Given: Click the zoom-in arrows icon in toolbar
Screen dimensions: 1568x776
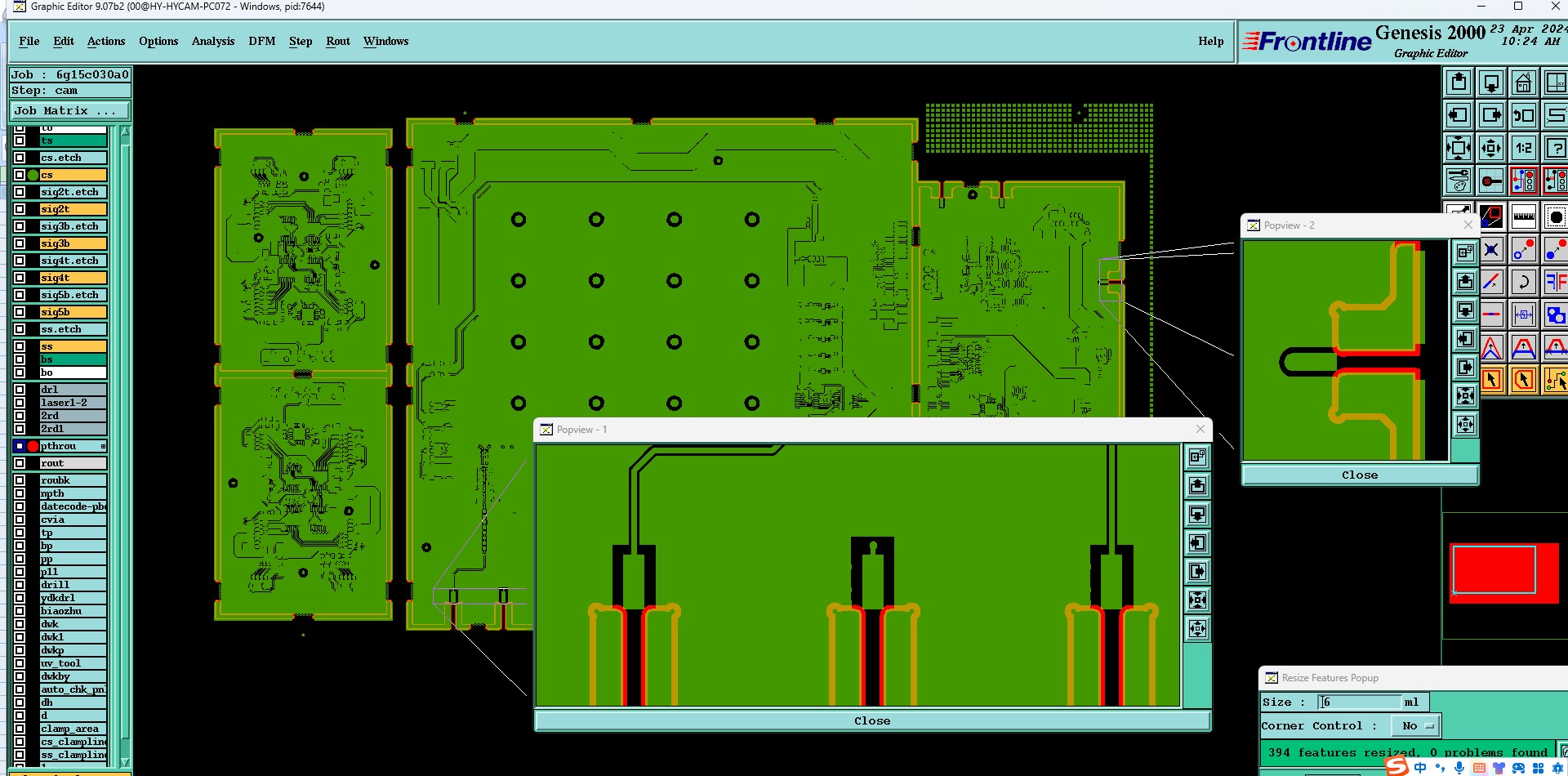Looking at the screenshot, I should (1459, 148).
